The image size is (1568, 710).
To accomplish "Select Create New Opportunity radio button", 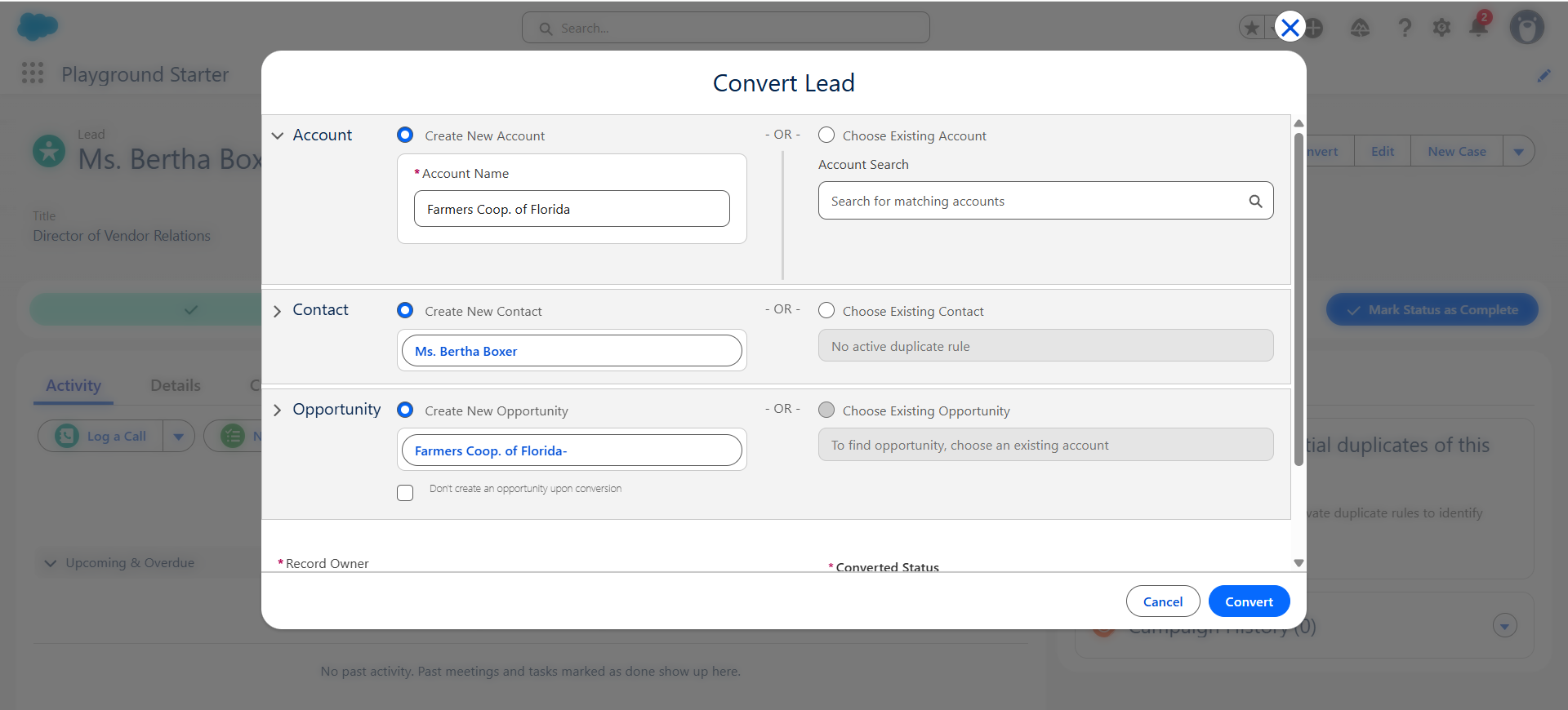I will 405,410.
